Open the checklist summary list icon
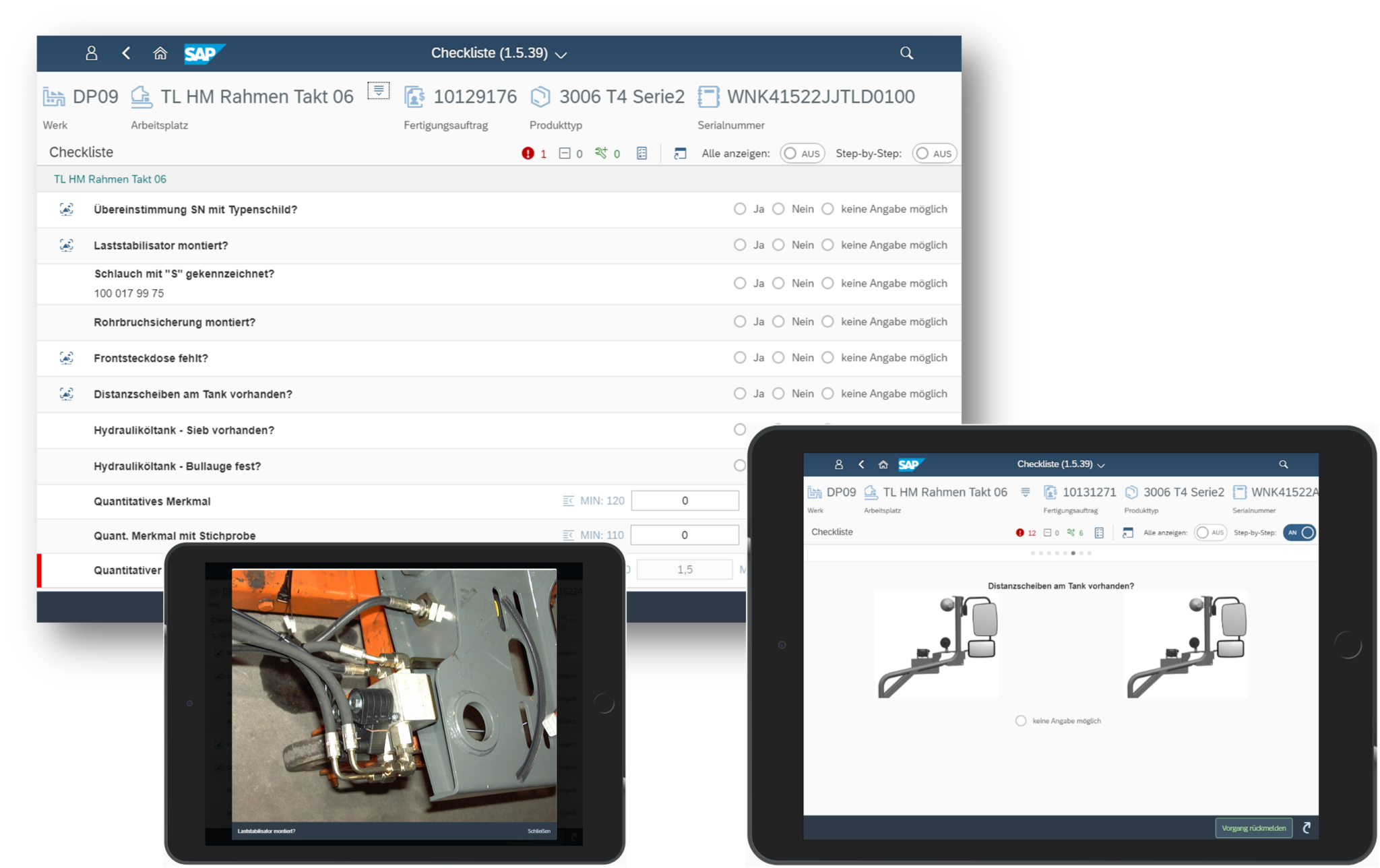The image size is (1380, 868). [x=640, y=153]
